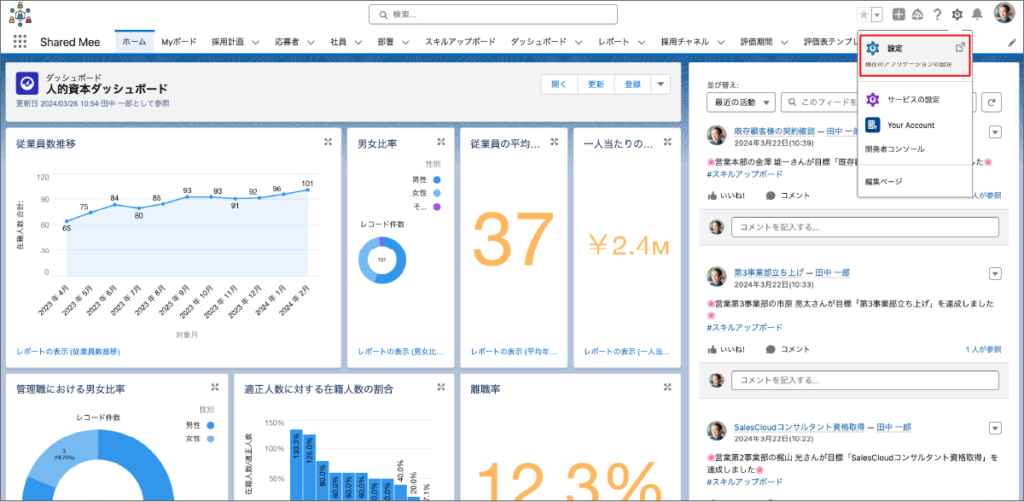Click the setup gear icon

coord(957,14)
